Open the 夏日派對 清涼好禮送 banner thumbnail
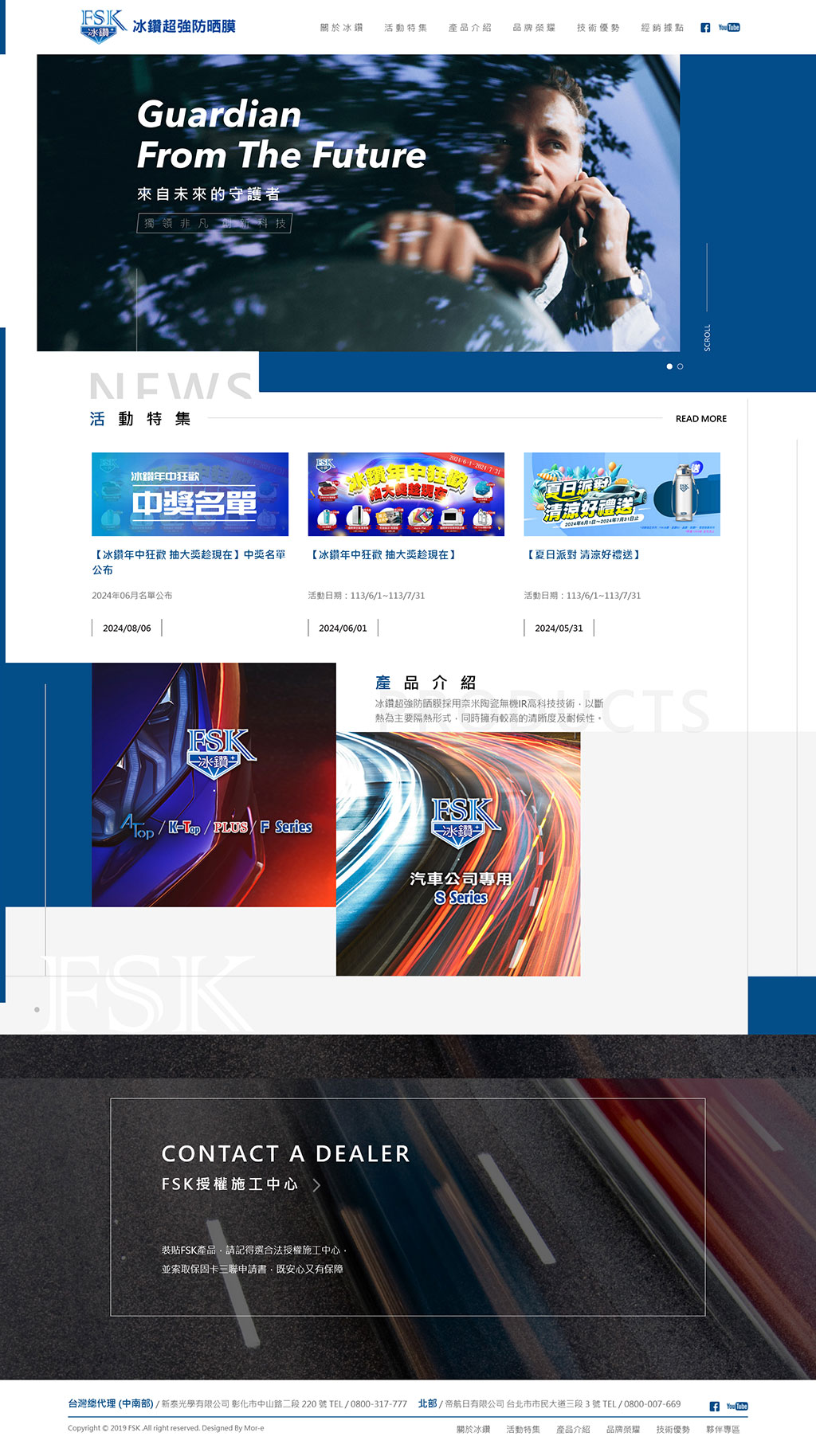The height and width of the screenshot is (1456, 816). (622, 494)
